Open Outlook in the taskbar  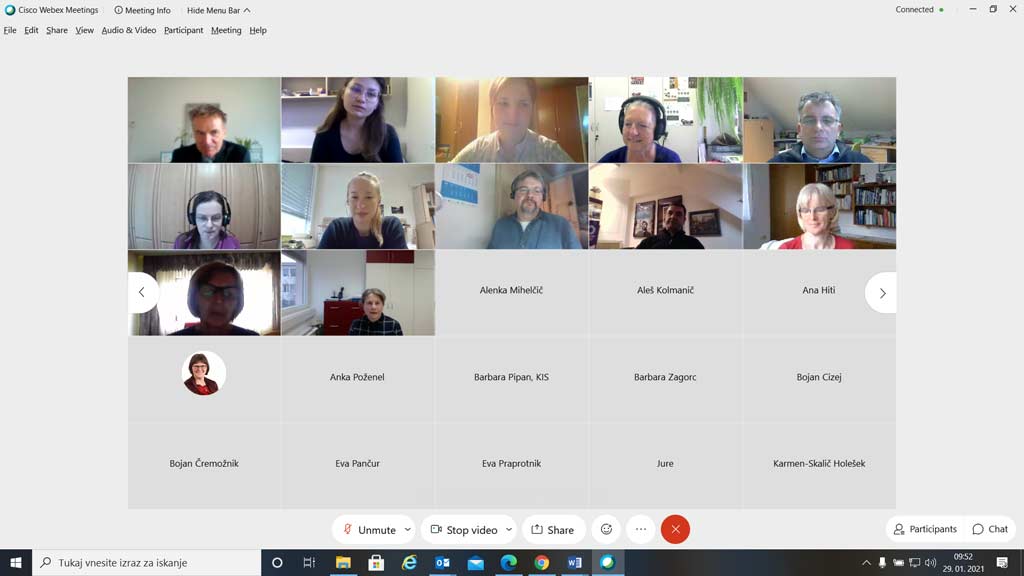(x=442, y=562)
